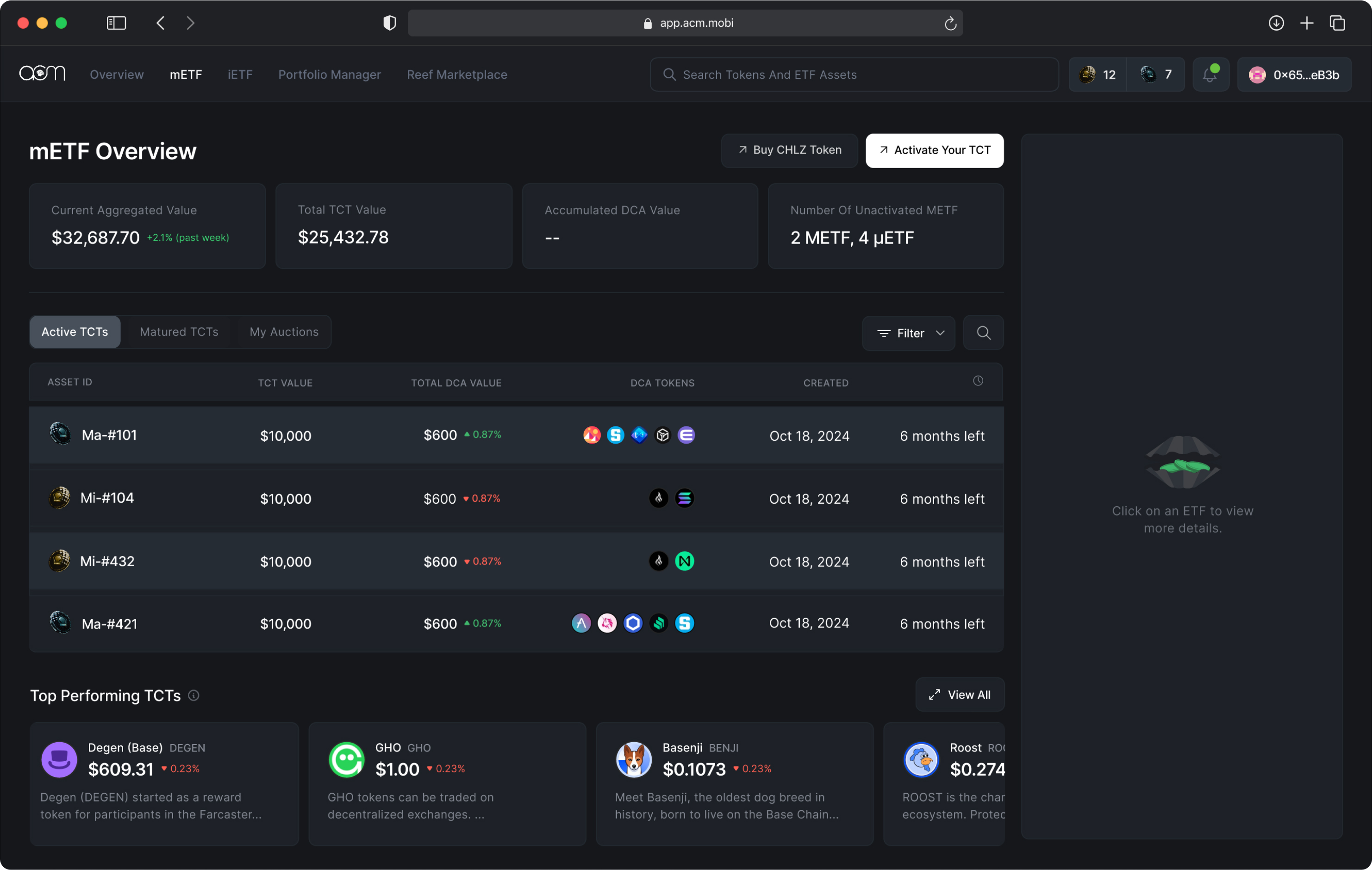Open the notifications bell
Screen dimensions: 1372x870
point(1210,74)
